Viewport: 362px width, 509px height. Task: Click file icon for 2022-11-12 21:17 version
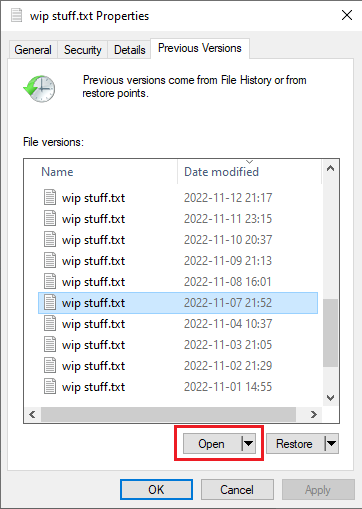click(50, 197)
